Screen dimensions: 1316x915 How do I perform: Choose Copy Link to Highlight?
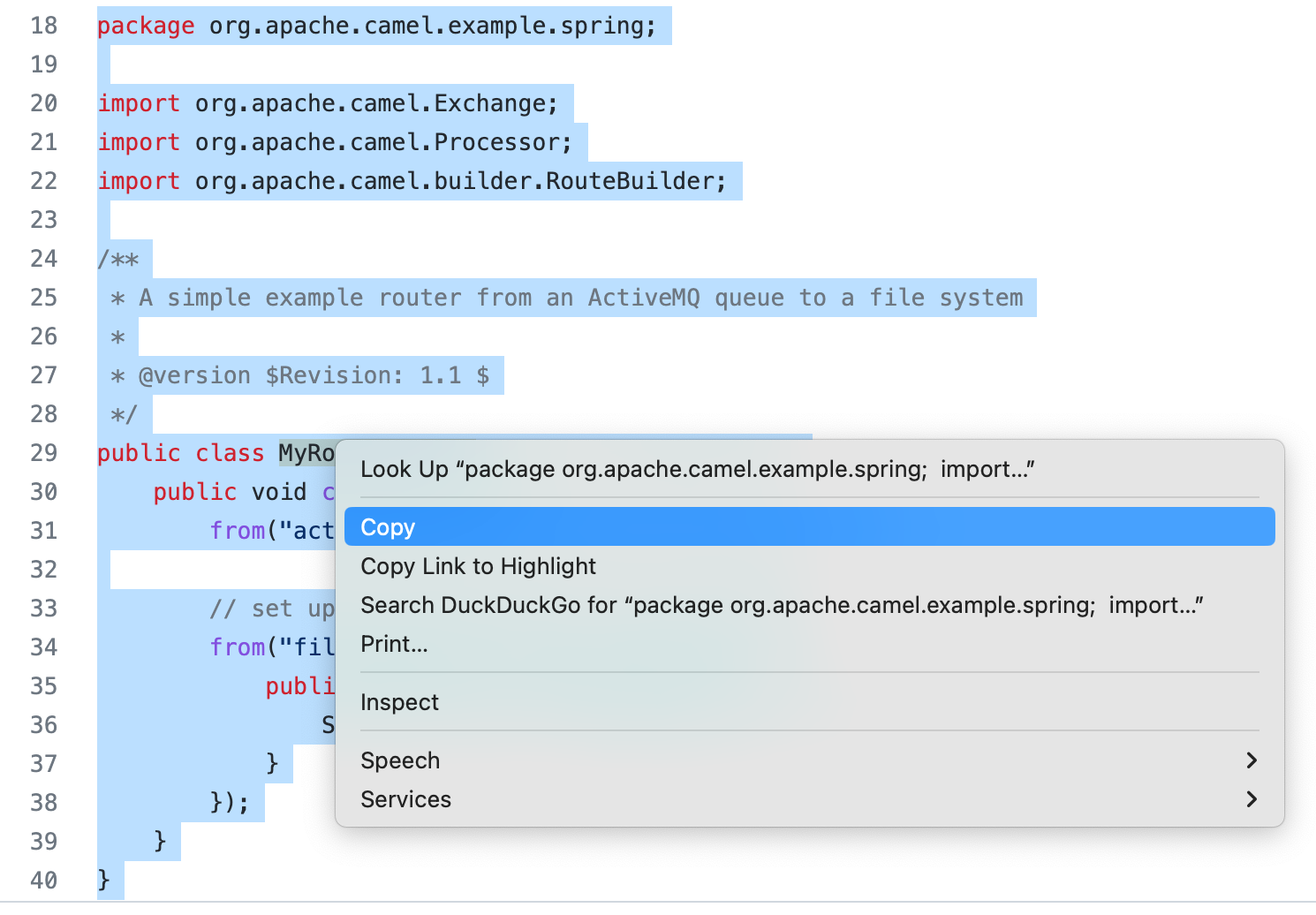478,566
